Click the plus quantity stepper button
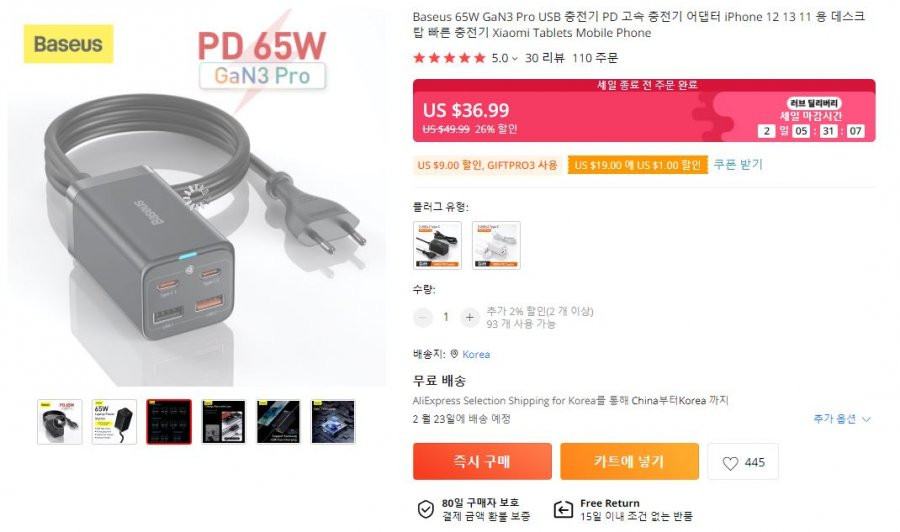 coord(470,317)
